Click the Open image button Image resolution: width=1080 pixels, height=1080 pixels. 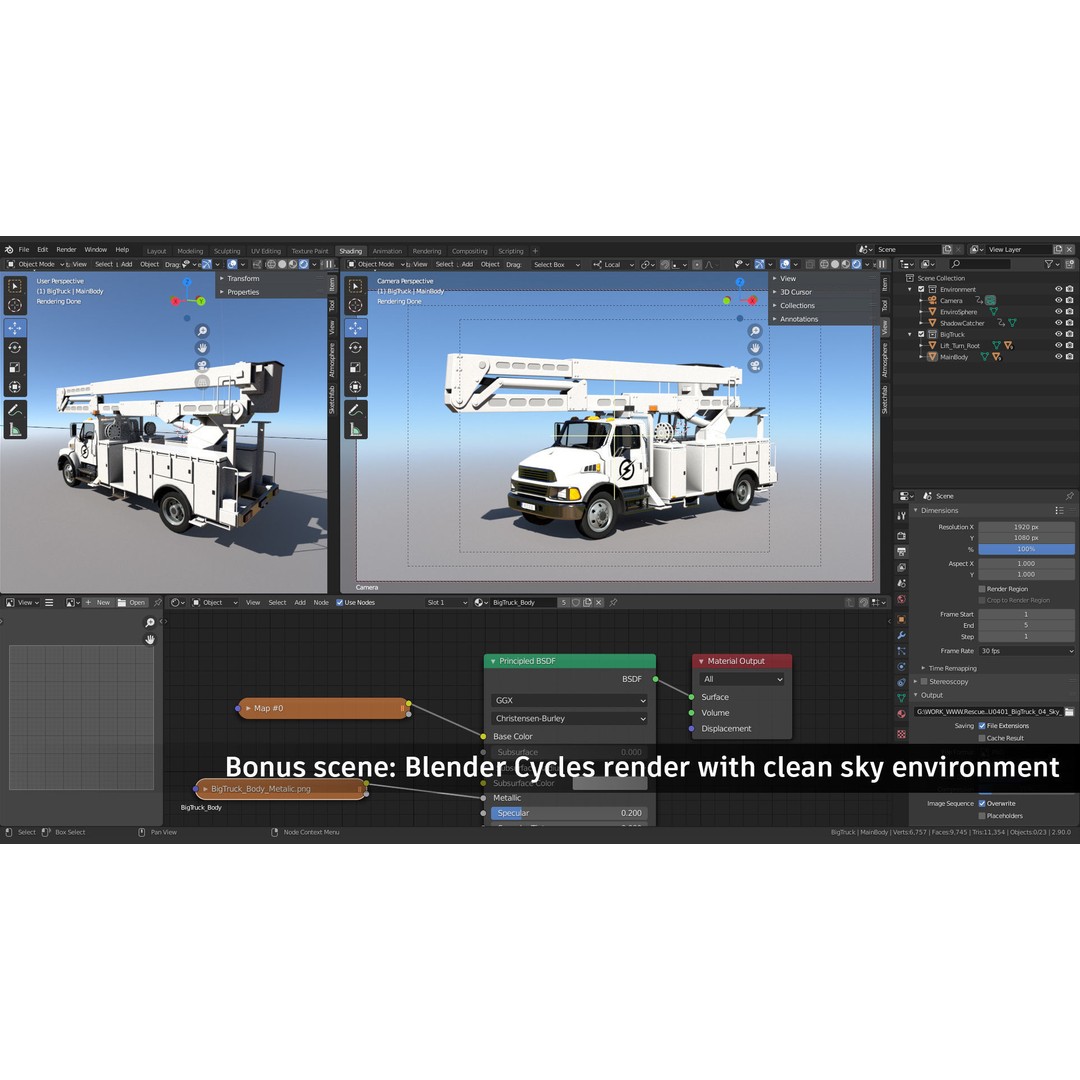click(131, 603)
